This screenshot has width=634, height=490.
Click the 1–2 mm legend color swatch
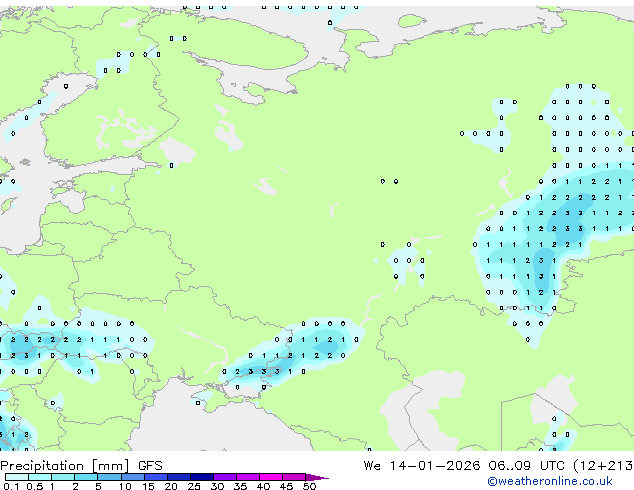pyautogui.click(x=63, y=477)
